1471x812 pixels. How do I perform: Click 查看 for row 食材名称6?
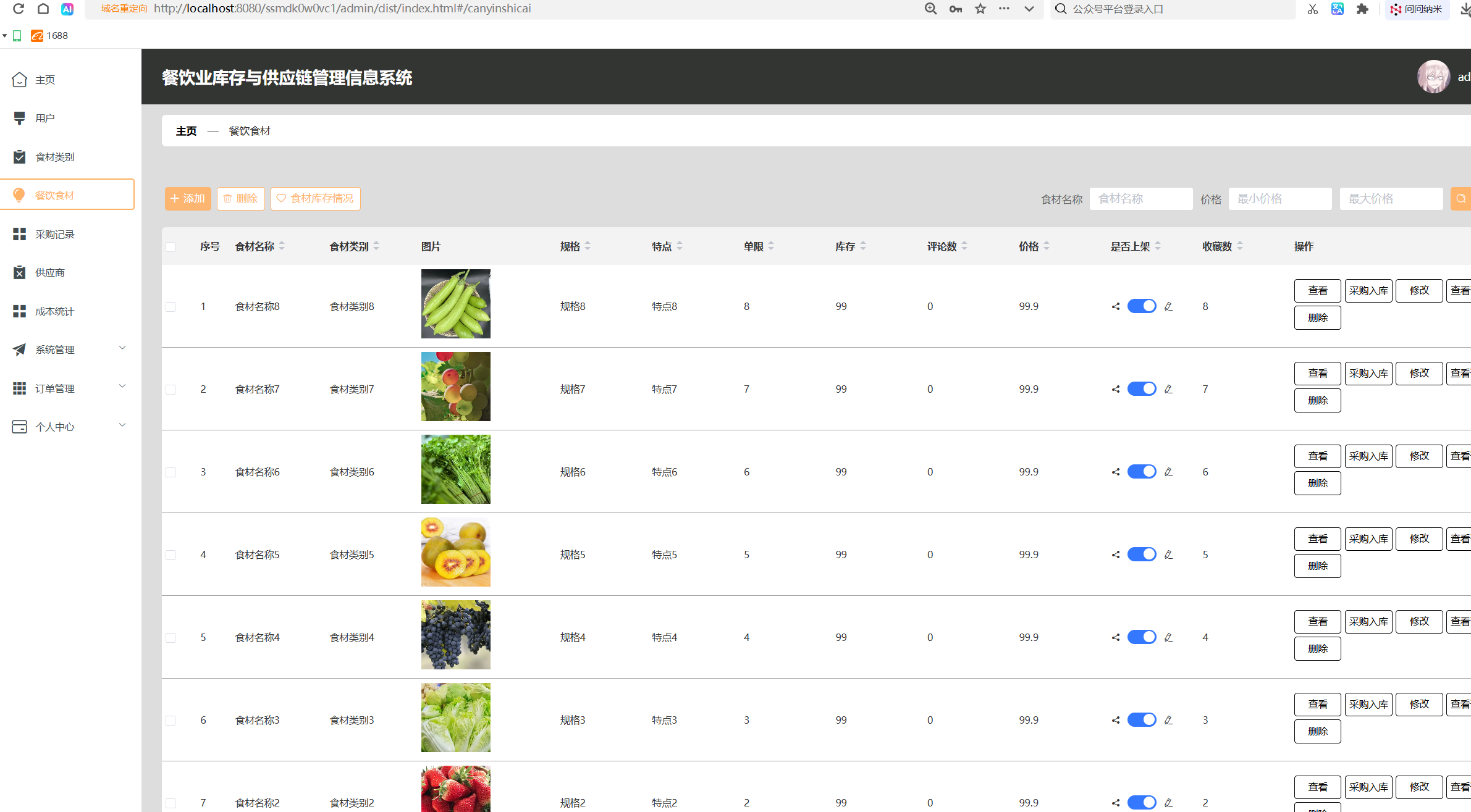point(1318,456)
